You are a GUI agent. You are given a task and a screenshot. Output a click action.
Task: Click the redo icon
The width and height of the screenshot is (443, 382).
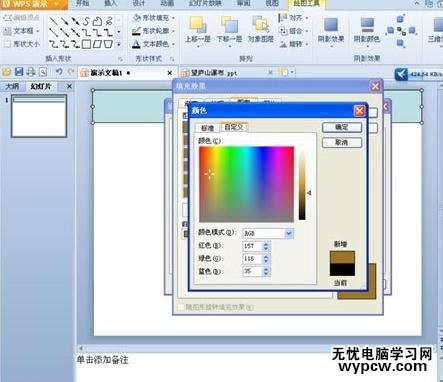click(71, 72)
